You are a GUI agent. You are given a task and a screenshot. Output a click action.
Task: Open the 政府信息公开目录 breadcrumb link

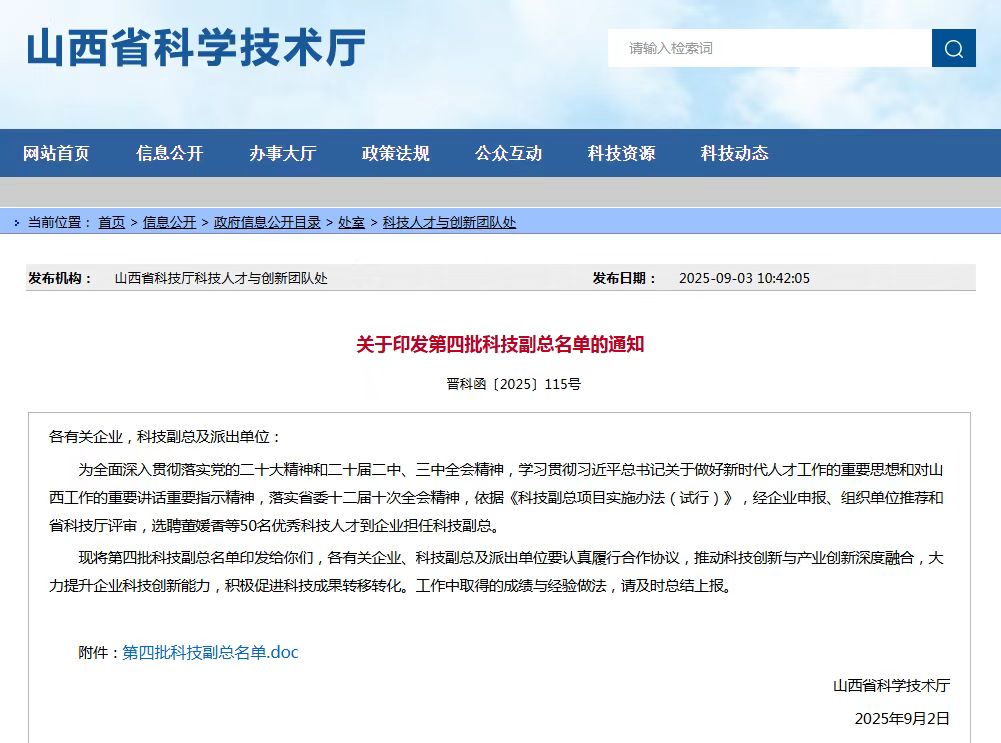pyautogui.click(x=267, y=223)
